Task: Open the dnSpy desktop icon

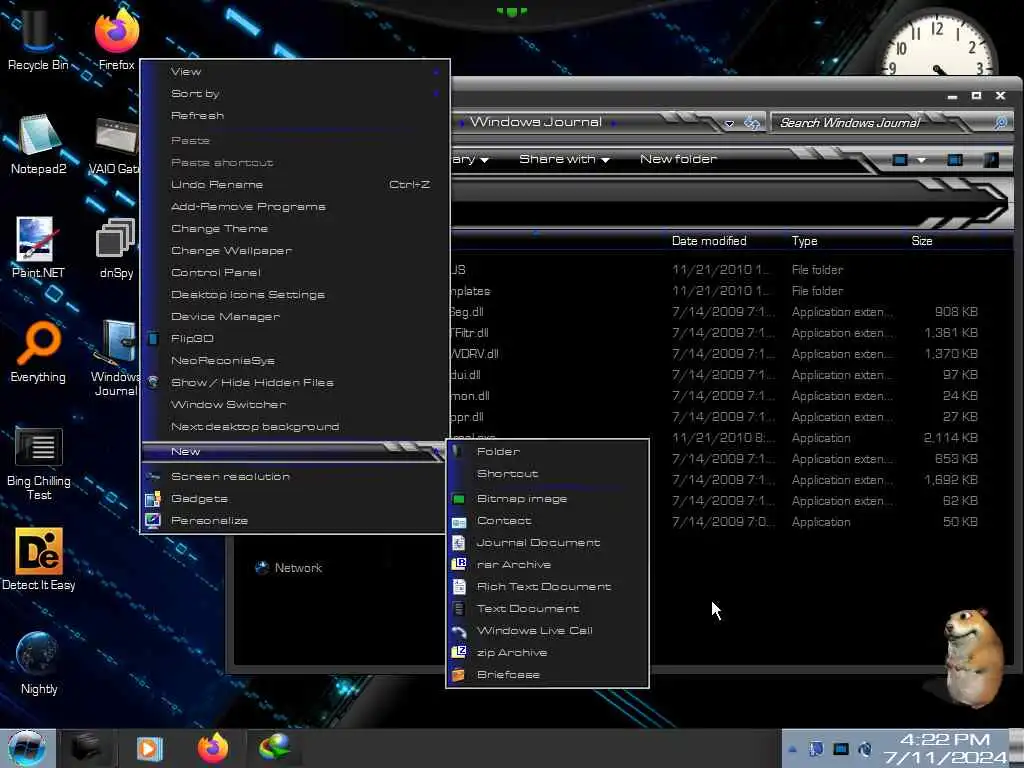Action: click(116, 248)
